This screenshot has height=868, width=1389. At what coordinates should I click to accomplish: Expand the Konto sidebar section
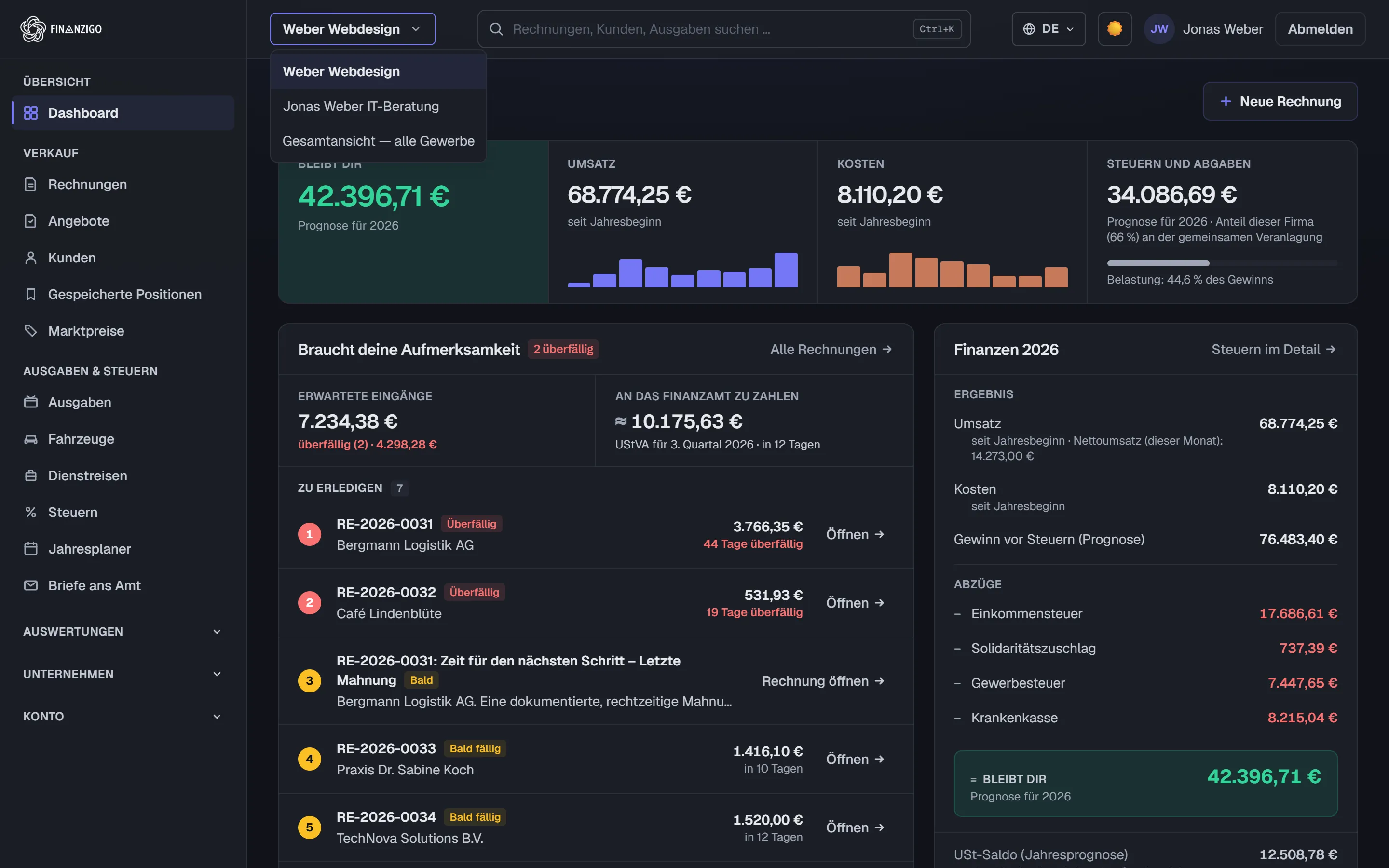[x=122, y=717]
